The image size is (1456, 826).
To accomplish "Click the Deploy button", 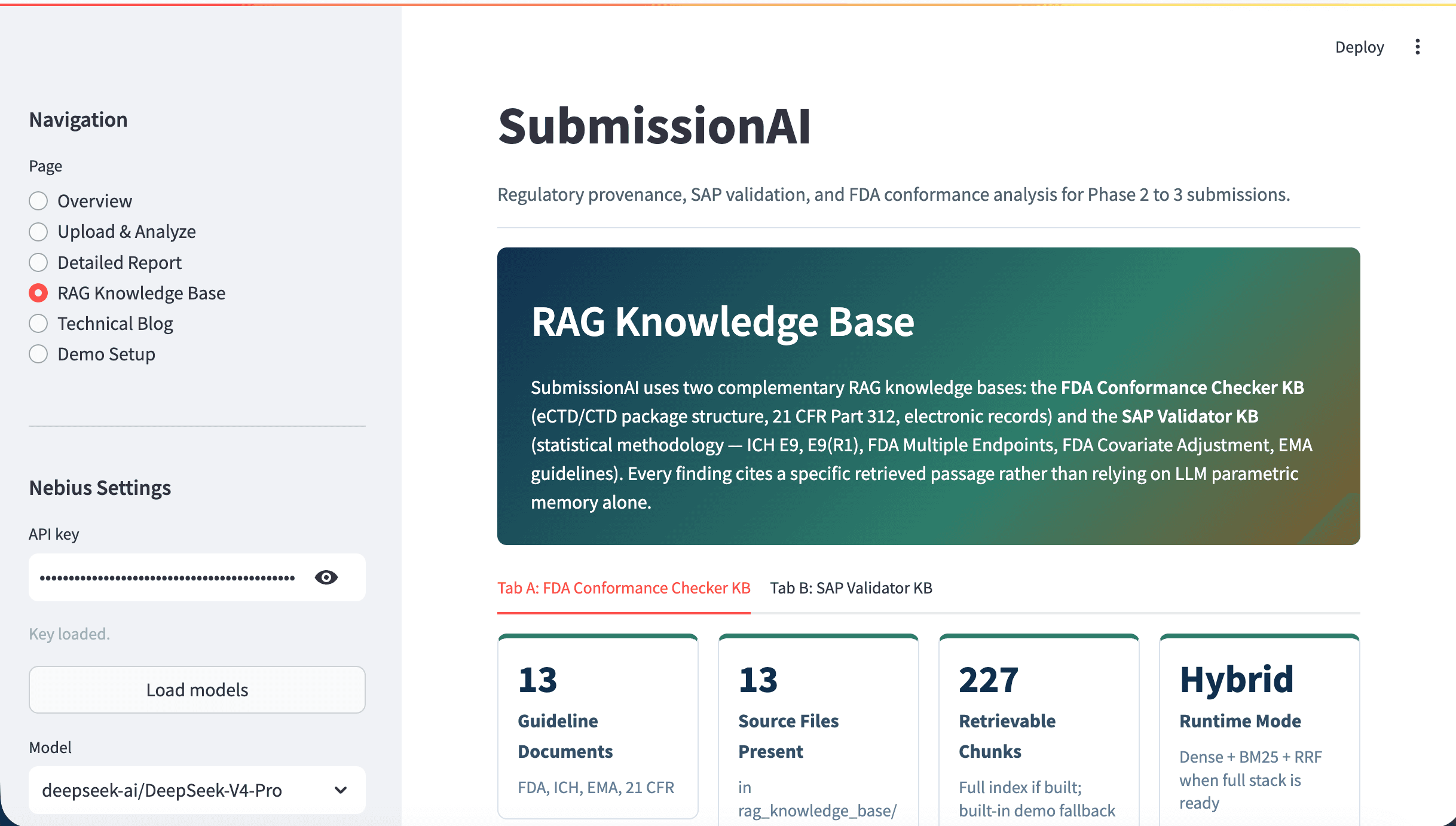I will [1359, 47].
